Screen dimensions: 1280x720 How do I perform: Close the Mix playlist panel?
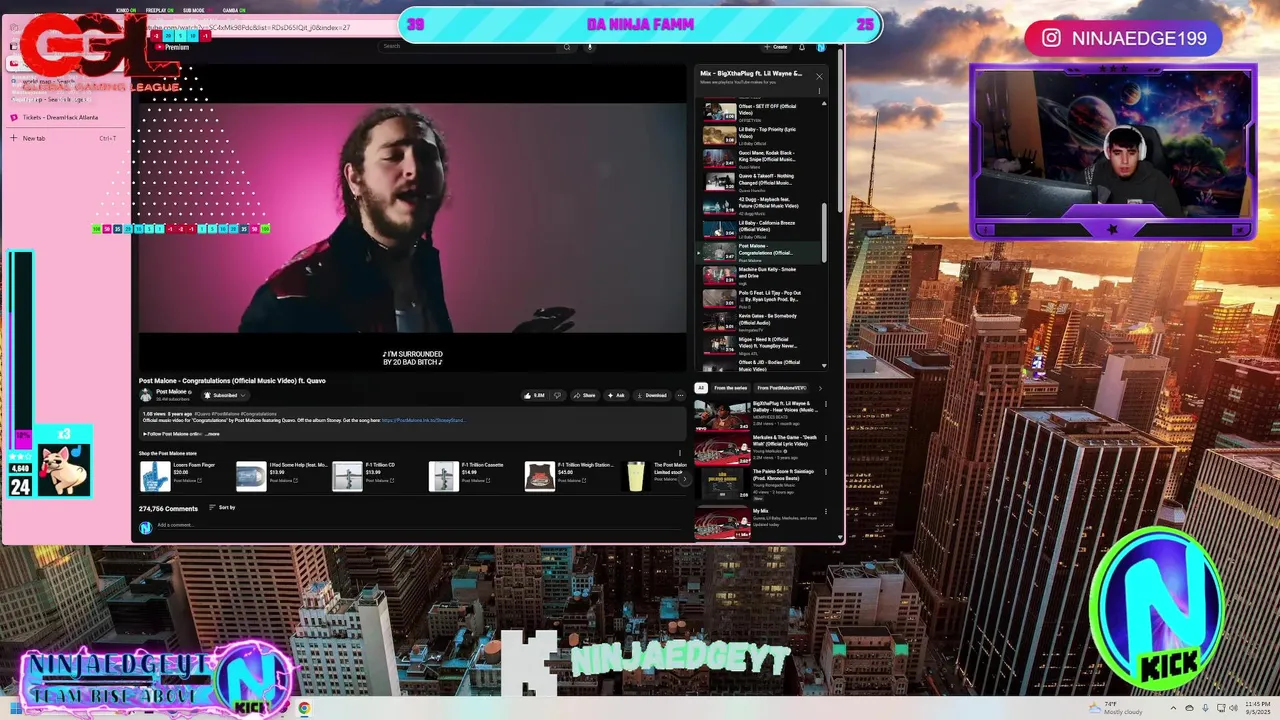pyautogui.click(x=819, y=76)
